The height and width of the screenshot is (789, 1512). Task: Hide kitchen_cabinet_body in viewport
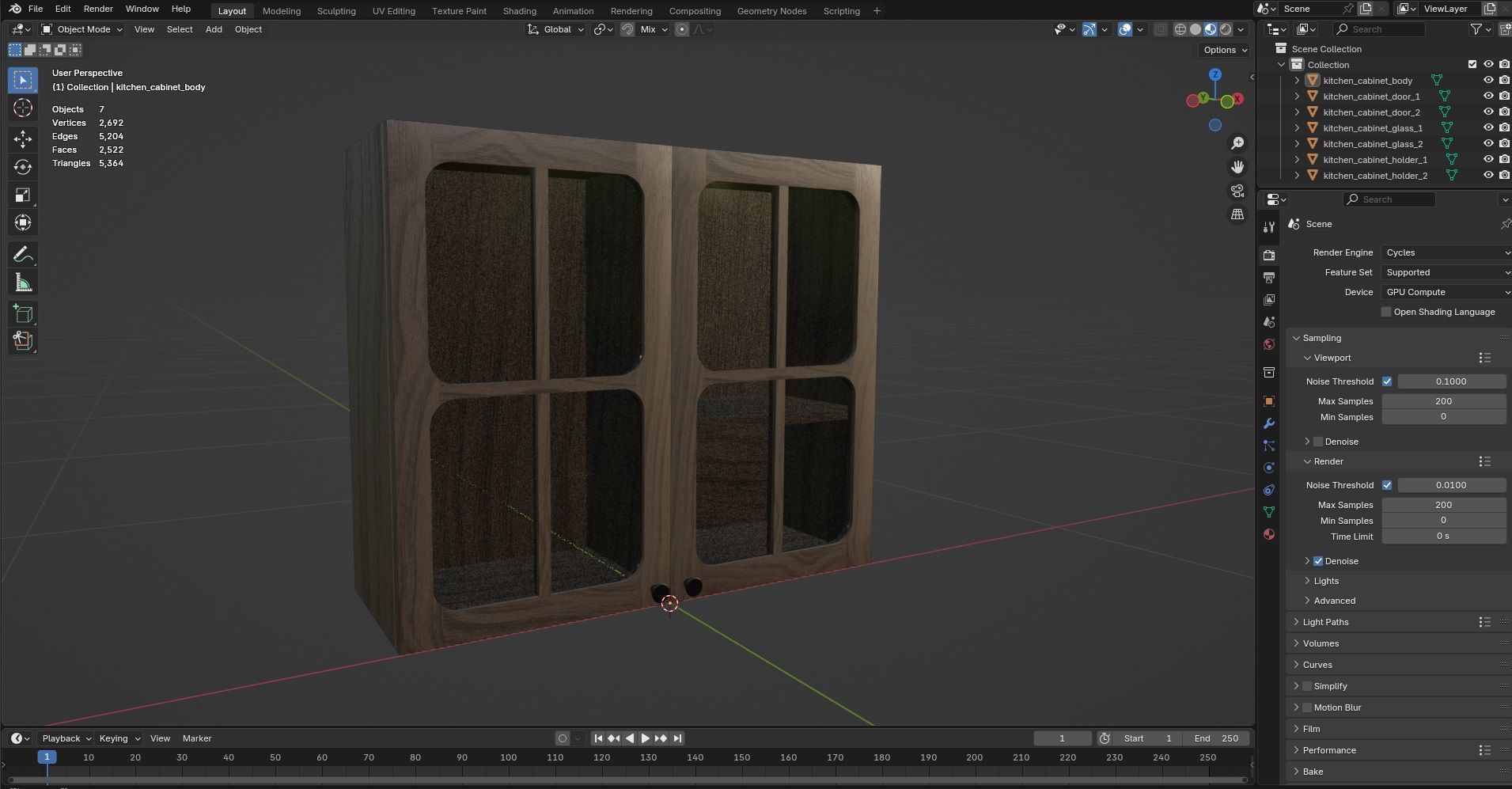tap(1488, 80)
